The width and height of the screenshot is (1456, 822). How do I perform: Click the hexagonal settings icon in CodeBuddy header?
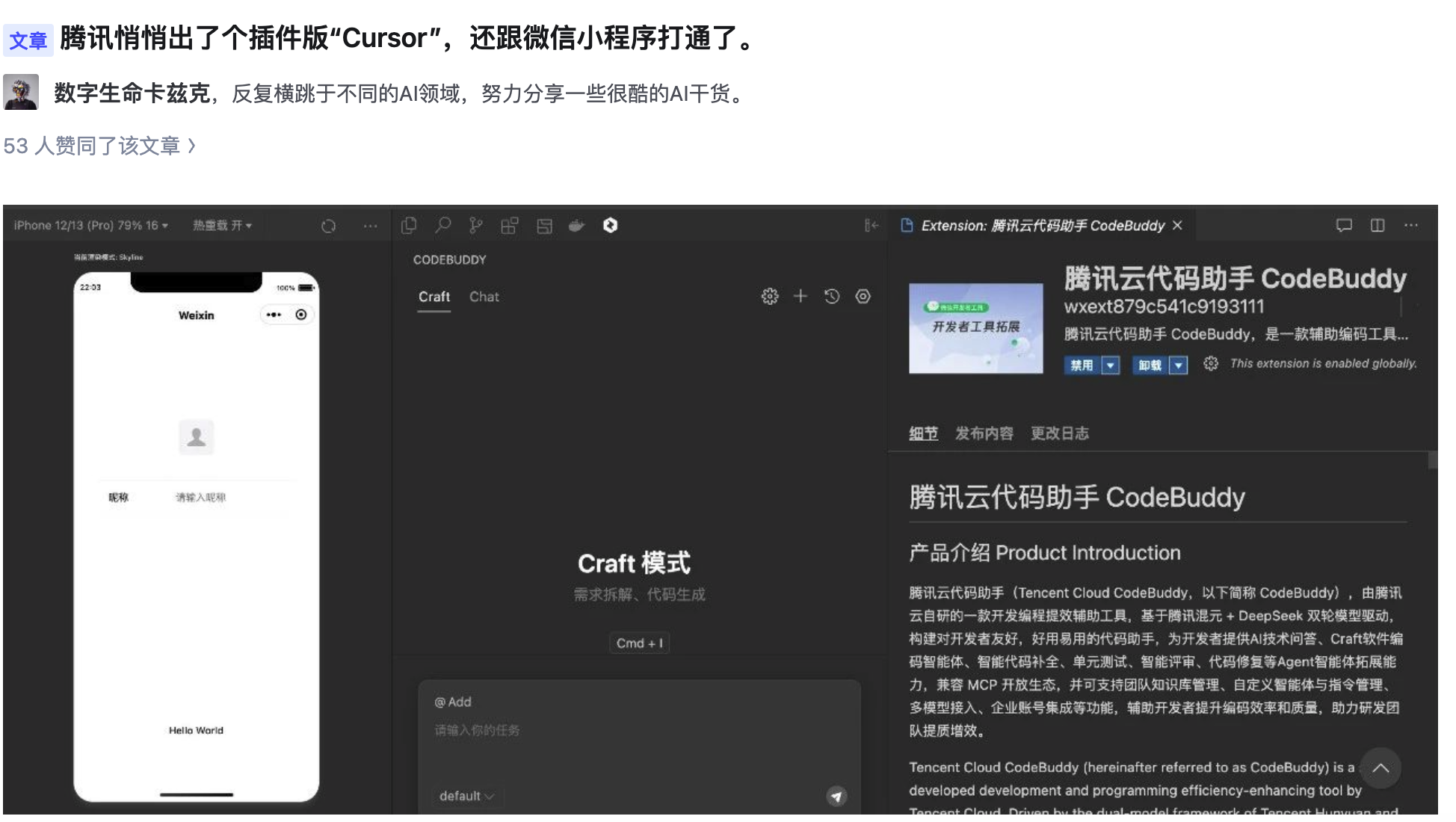pos(863,297)
